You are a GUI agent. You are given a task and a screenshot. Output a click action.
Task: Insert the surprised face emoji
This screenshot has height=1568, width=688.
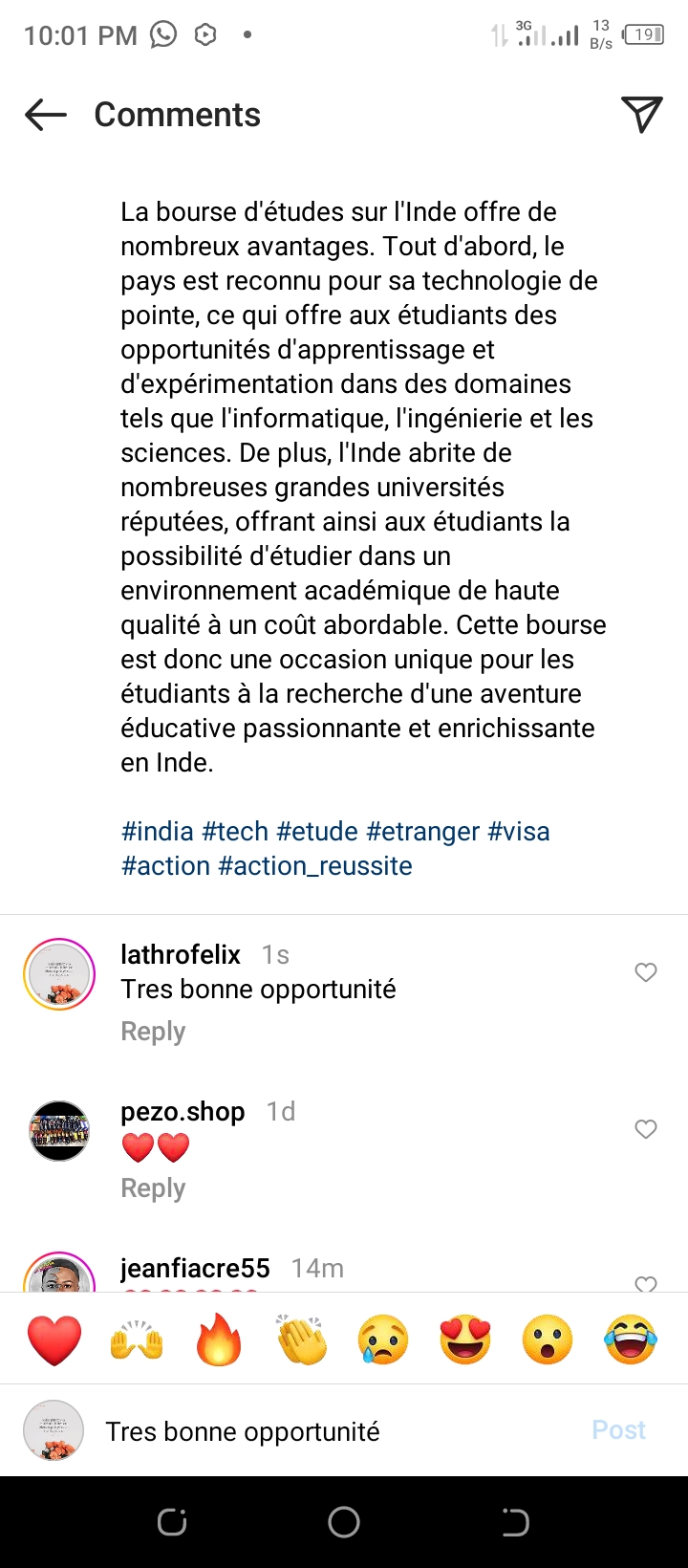coord(548,1339)
